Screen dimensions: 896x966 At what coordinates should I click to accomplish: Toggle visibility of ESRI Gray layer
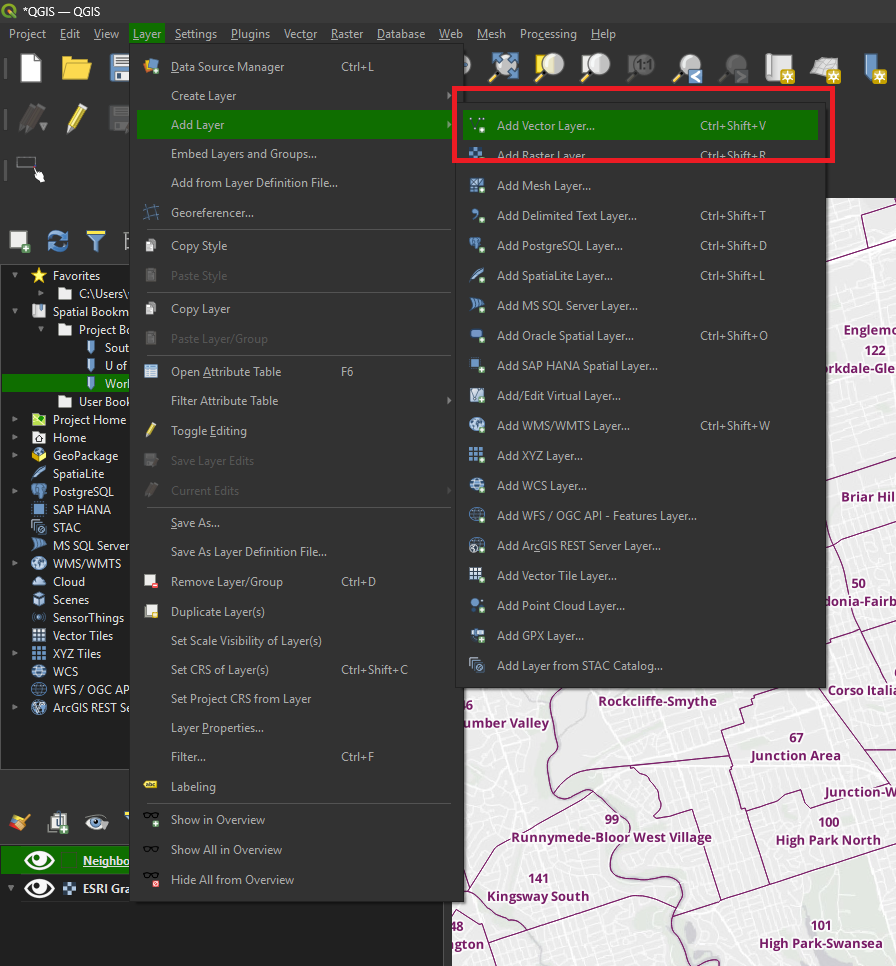[39, 888]
